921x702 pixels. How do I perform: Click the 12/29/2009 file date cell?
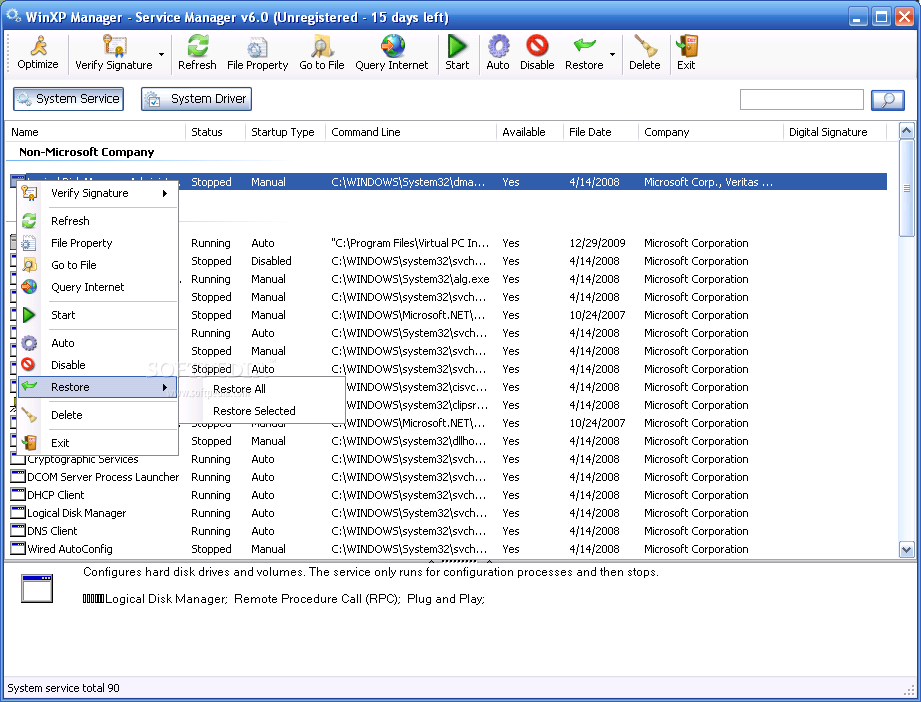[x=597, y=243]
